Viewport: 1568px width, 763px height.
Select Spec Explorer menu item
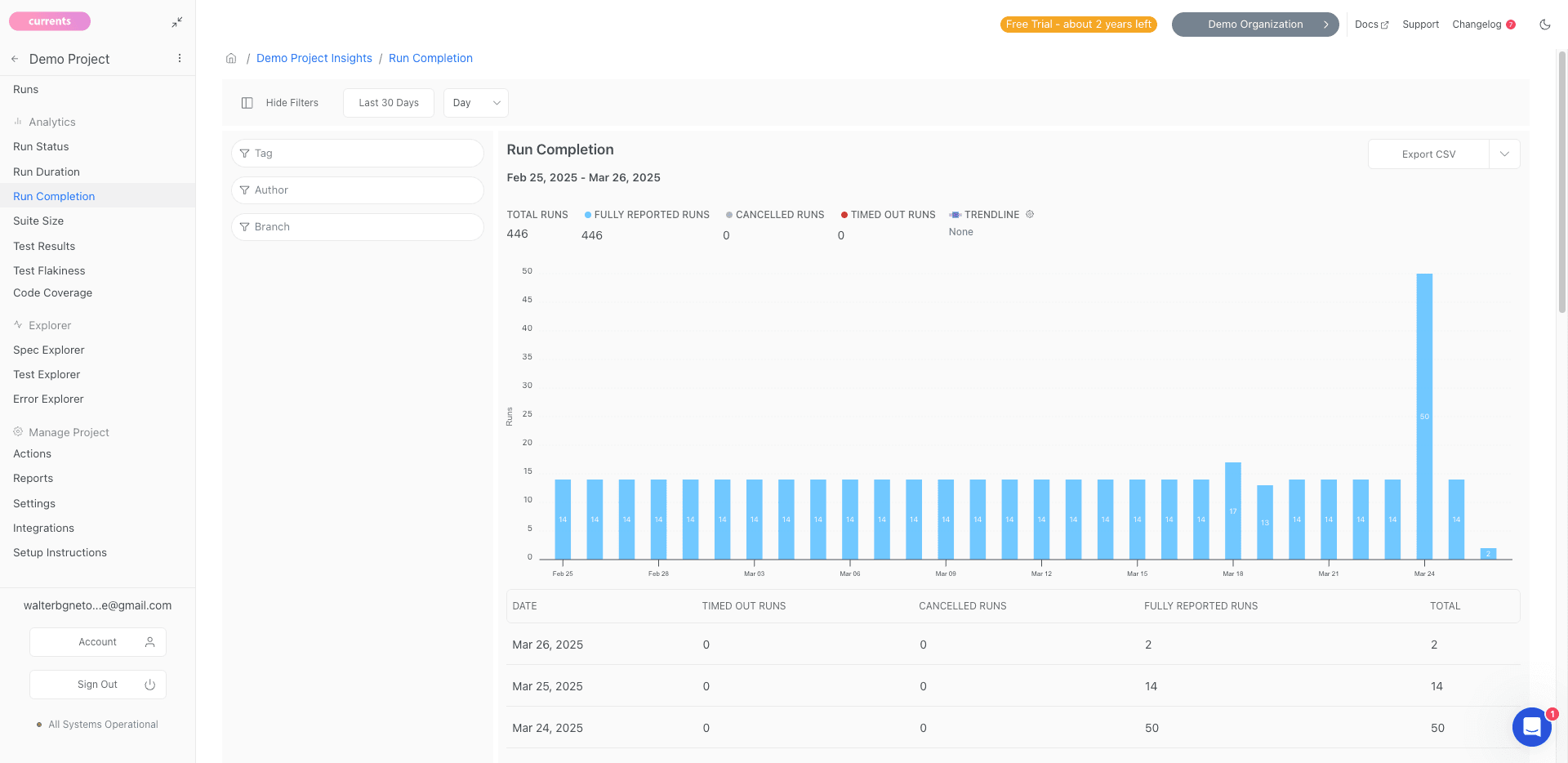click(x=49, y=350)
